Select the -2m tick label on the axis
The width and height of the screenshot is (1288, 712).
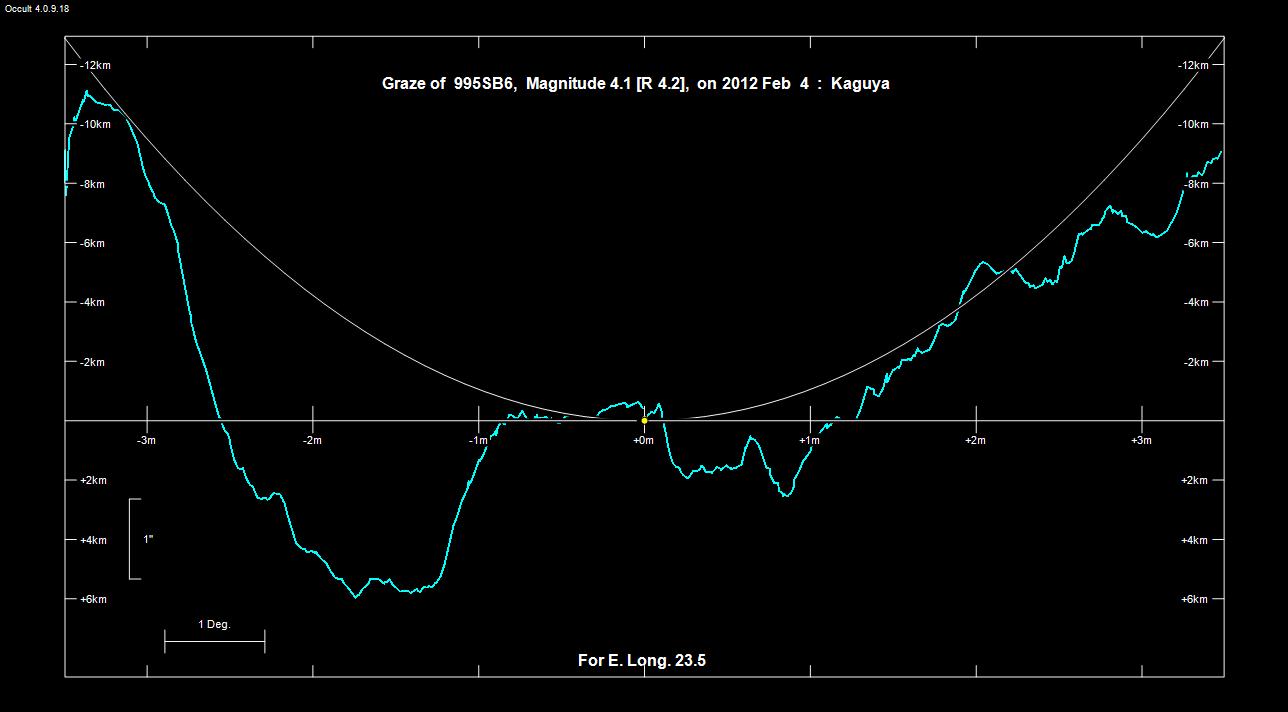pos(312,441)
